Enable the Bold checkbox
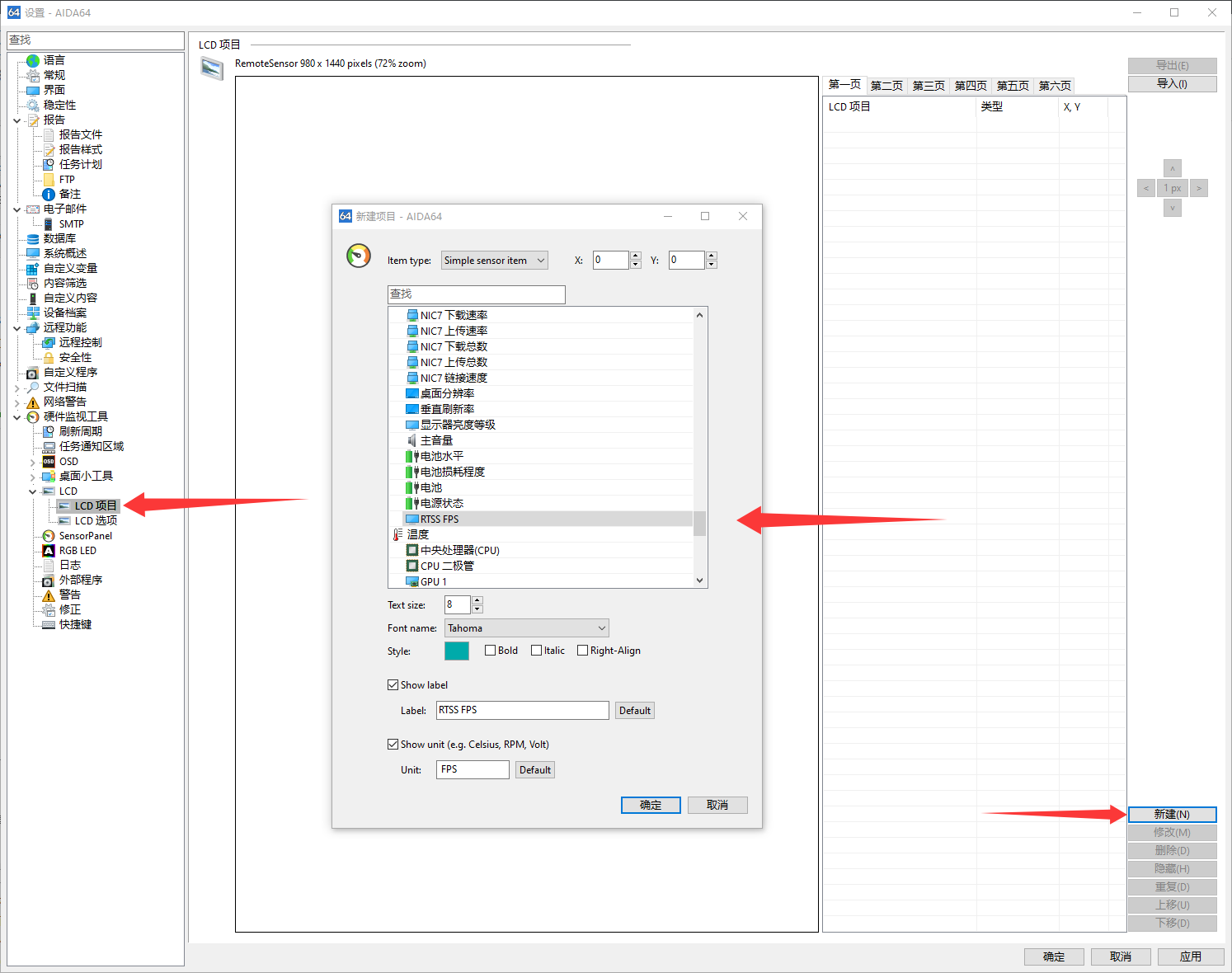1232x973 pixels. tap(491, 651)
